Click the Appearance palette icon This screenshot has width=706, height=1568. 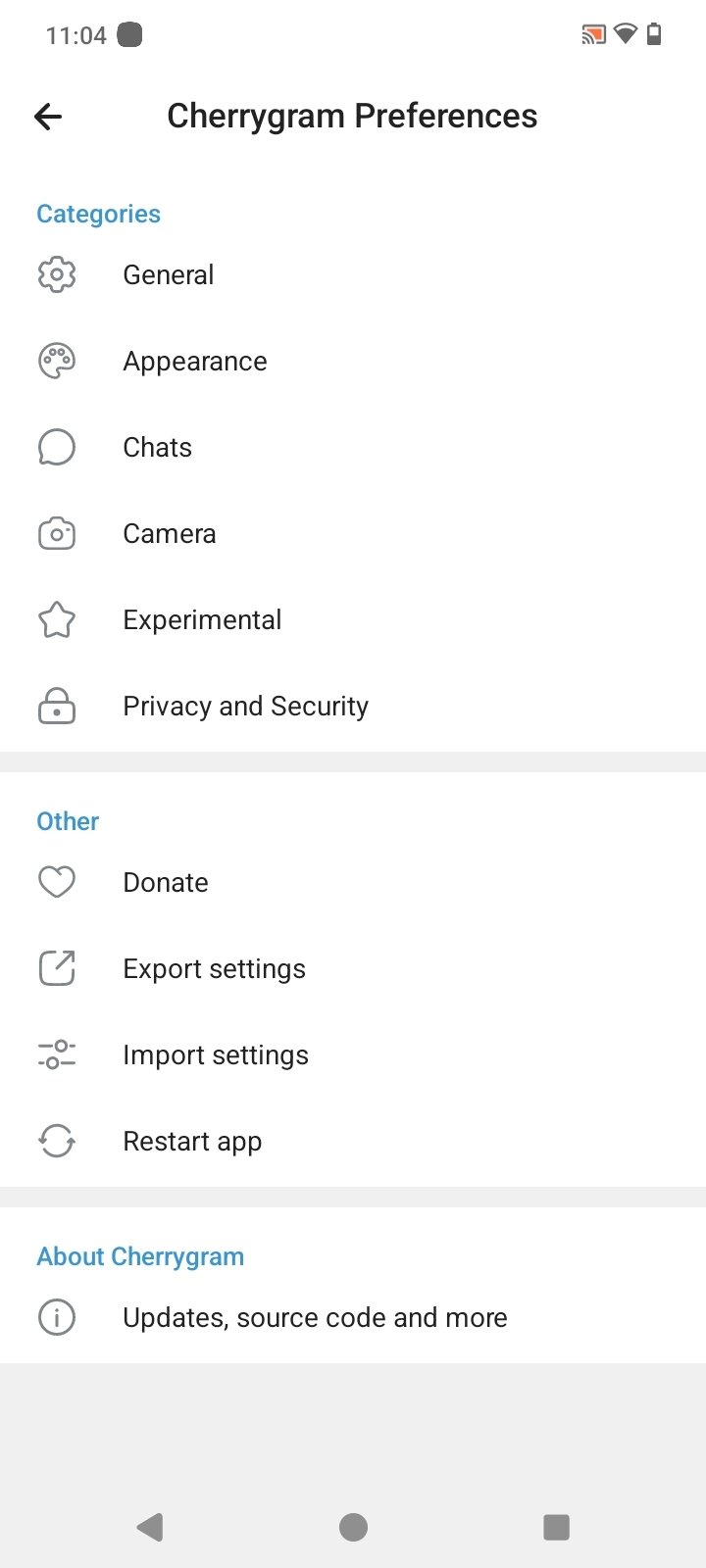click(57, 361)
